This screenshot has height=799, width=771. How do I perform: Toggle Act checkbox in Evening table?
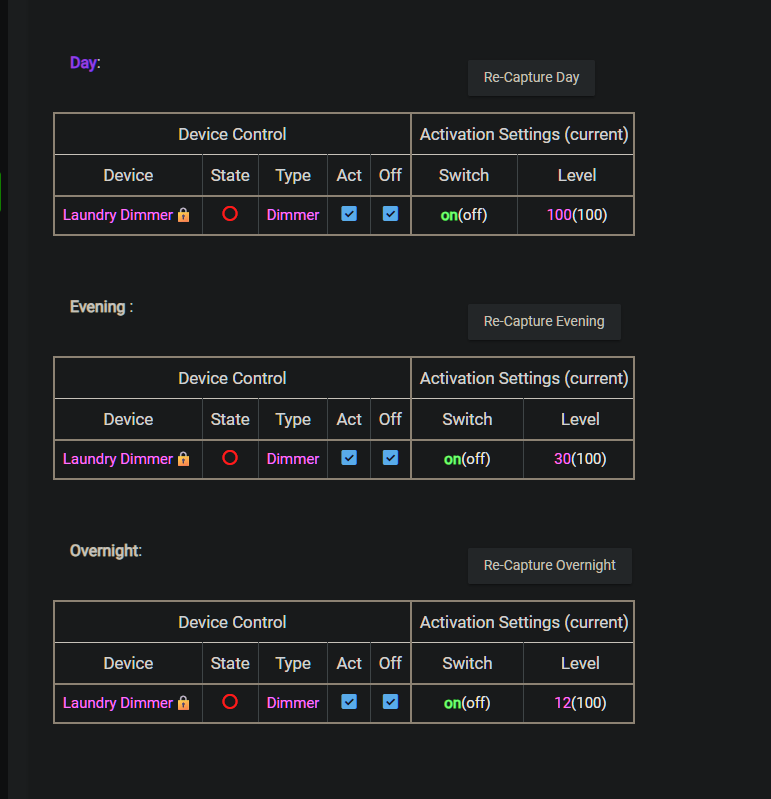pos(349,458)
